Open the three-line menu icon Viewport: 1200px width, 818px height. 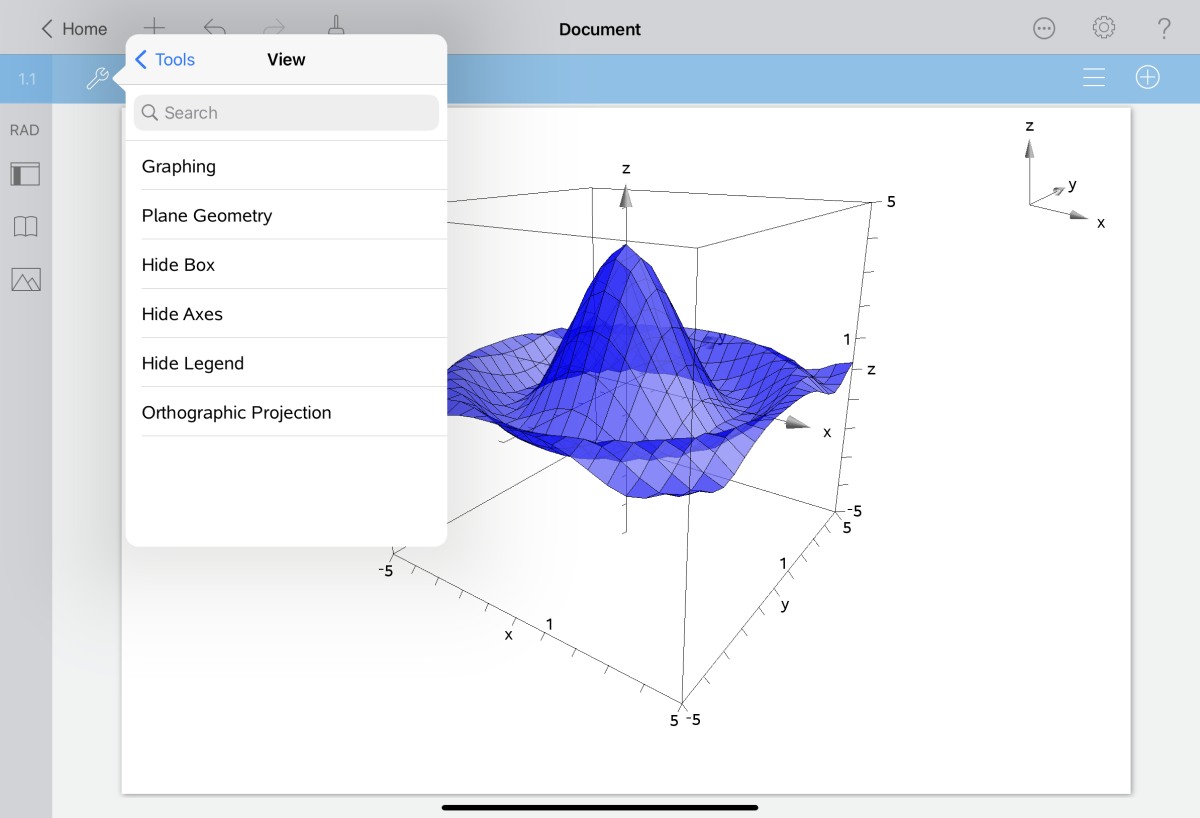coord(1094,78)
